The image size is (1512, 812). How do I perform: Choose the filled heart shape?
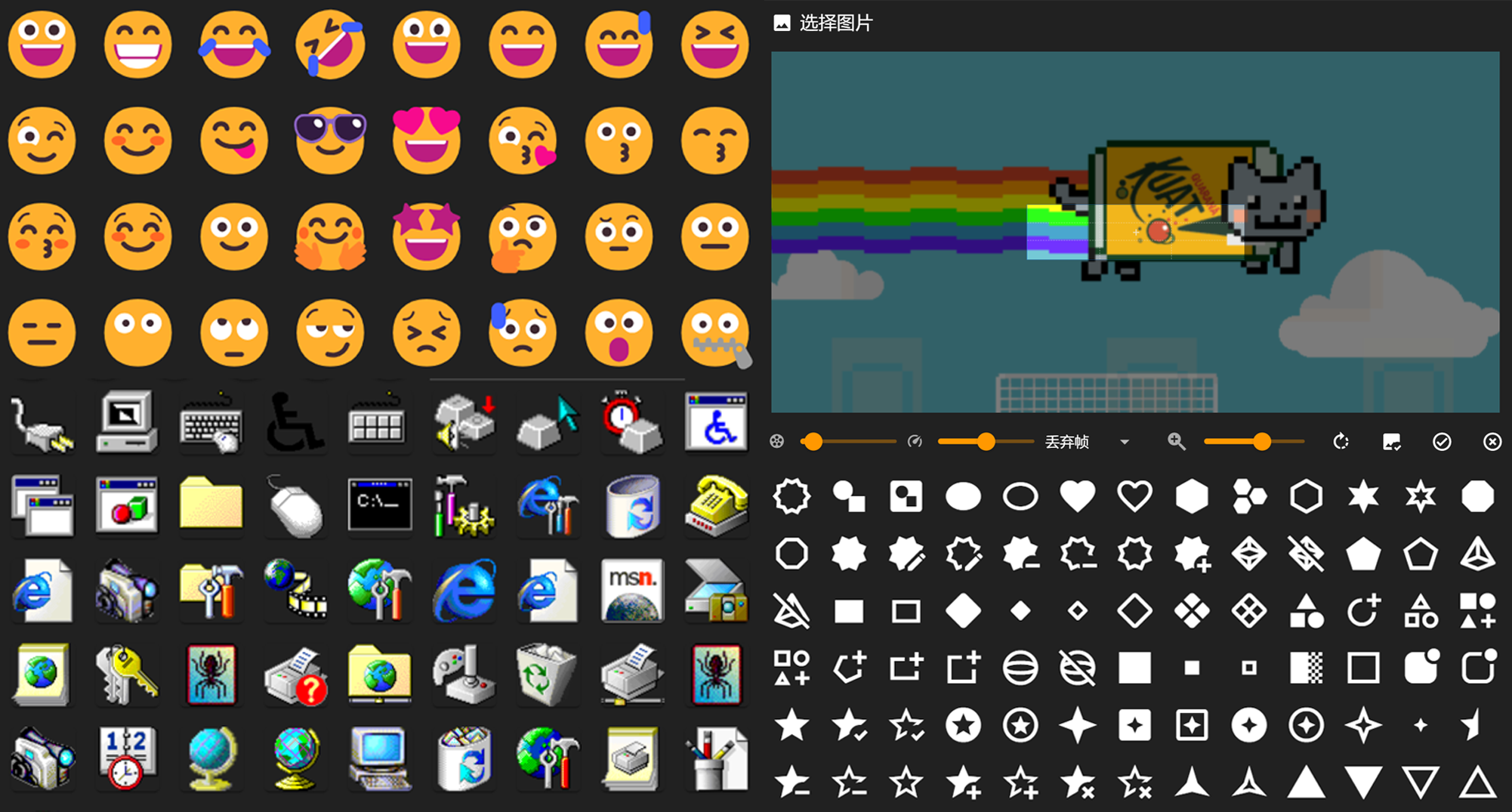click(x=1077, y=496)
